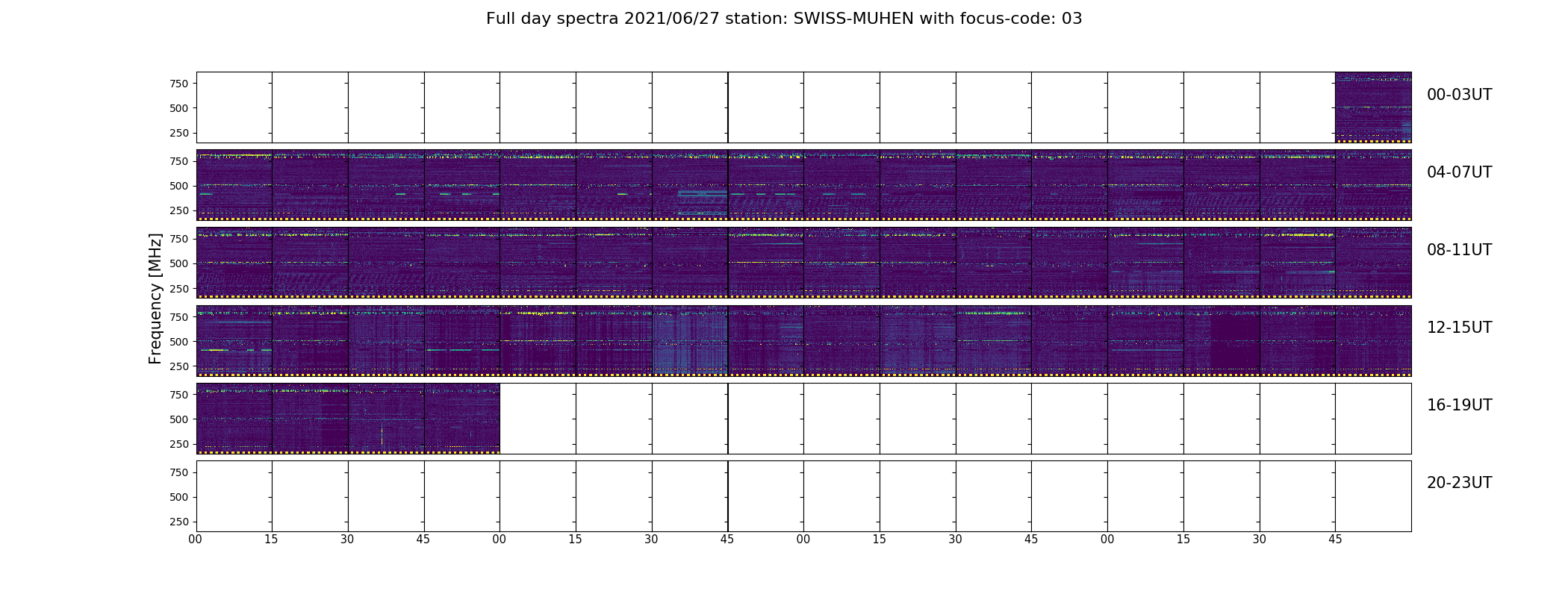Click the dark-patch spectrum panel in 12-15UT row

click(1222, 340)
